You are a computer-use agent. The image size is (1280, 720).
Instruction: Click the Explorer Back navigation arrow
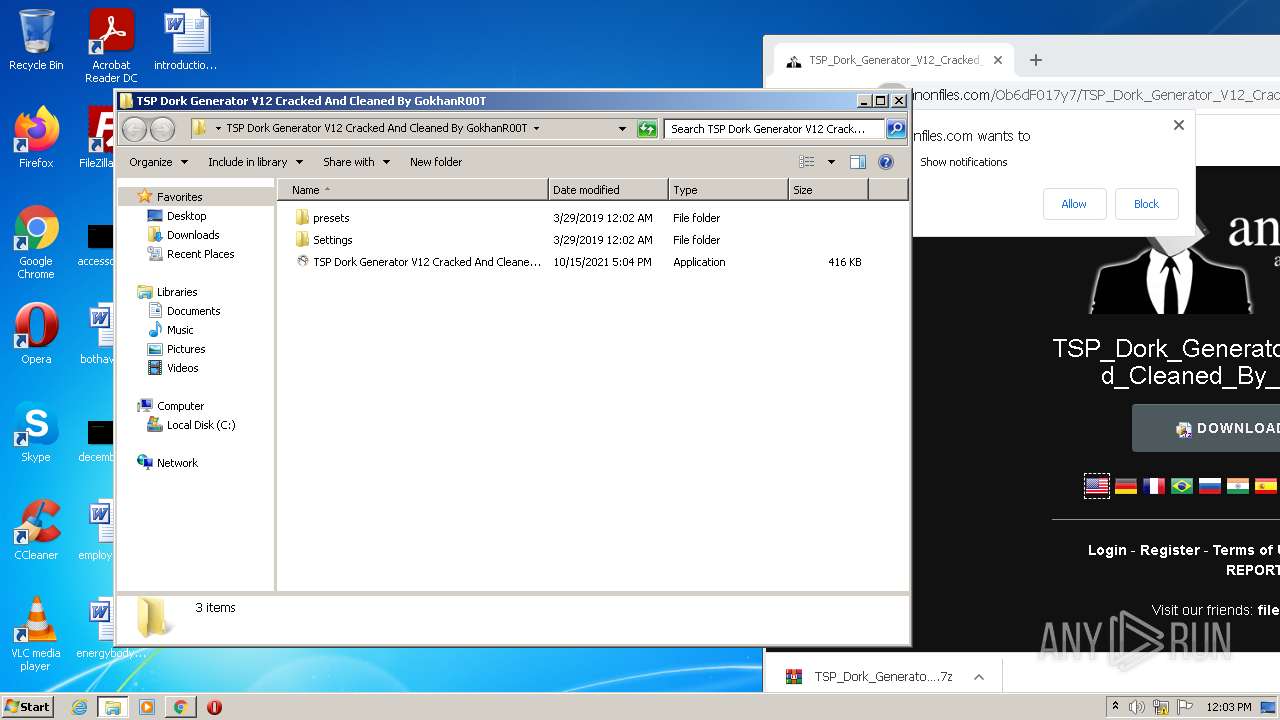(135, 129)
